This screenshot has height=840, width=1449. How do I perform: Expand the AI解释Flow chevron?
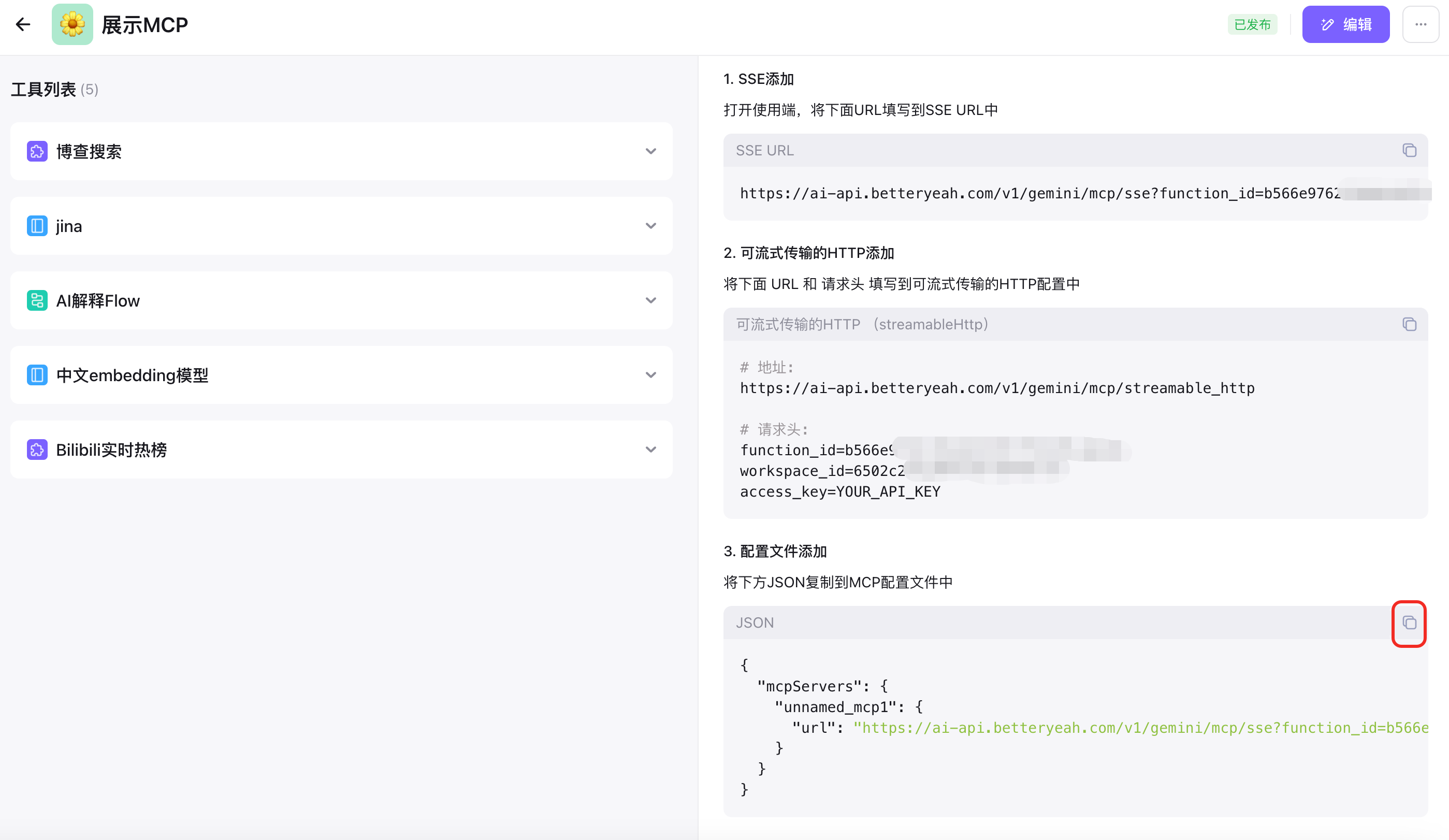(650, 300)
